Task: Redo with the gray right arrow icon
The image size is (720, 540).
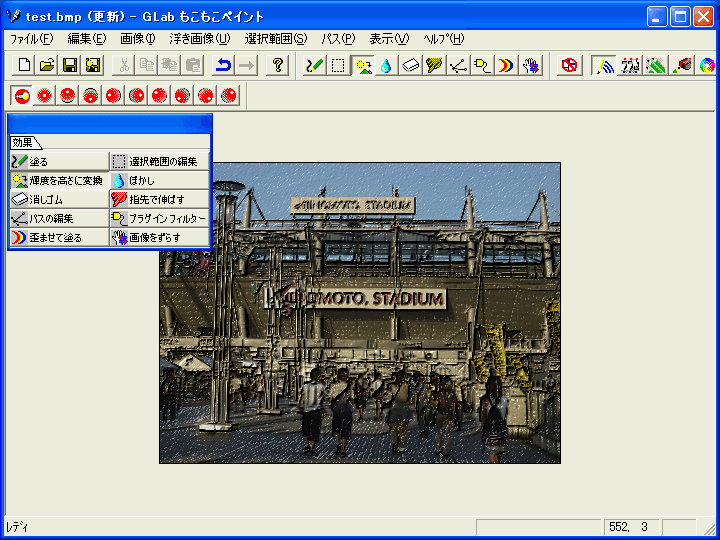Action: pos(247,66)
